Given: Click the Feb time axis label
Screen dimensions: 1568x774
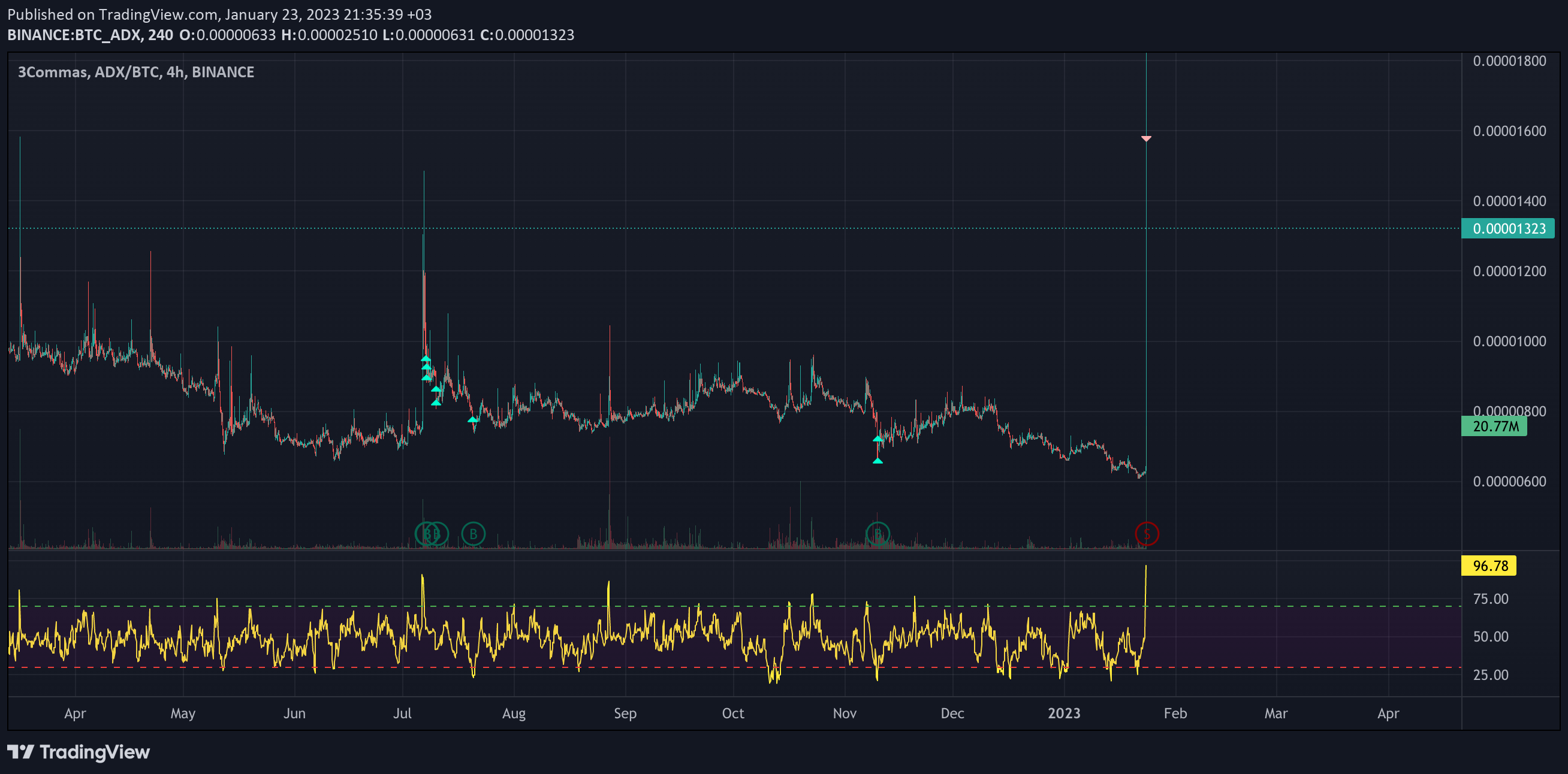Looking at the screenshot, I should (1175, 713).
